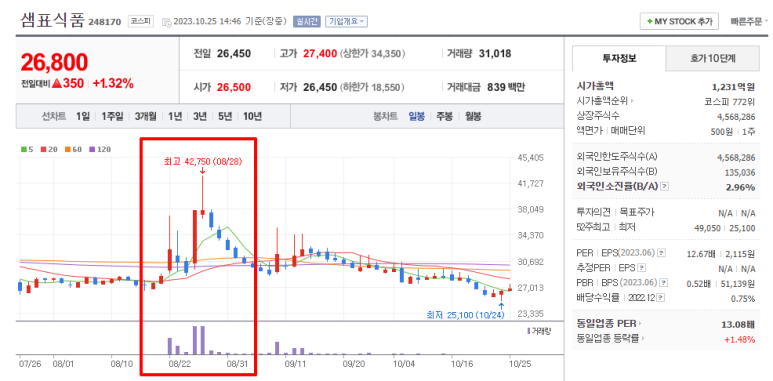Click +1.32% change rate text
Screen dimensions: 773x381
(113, 84)
